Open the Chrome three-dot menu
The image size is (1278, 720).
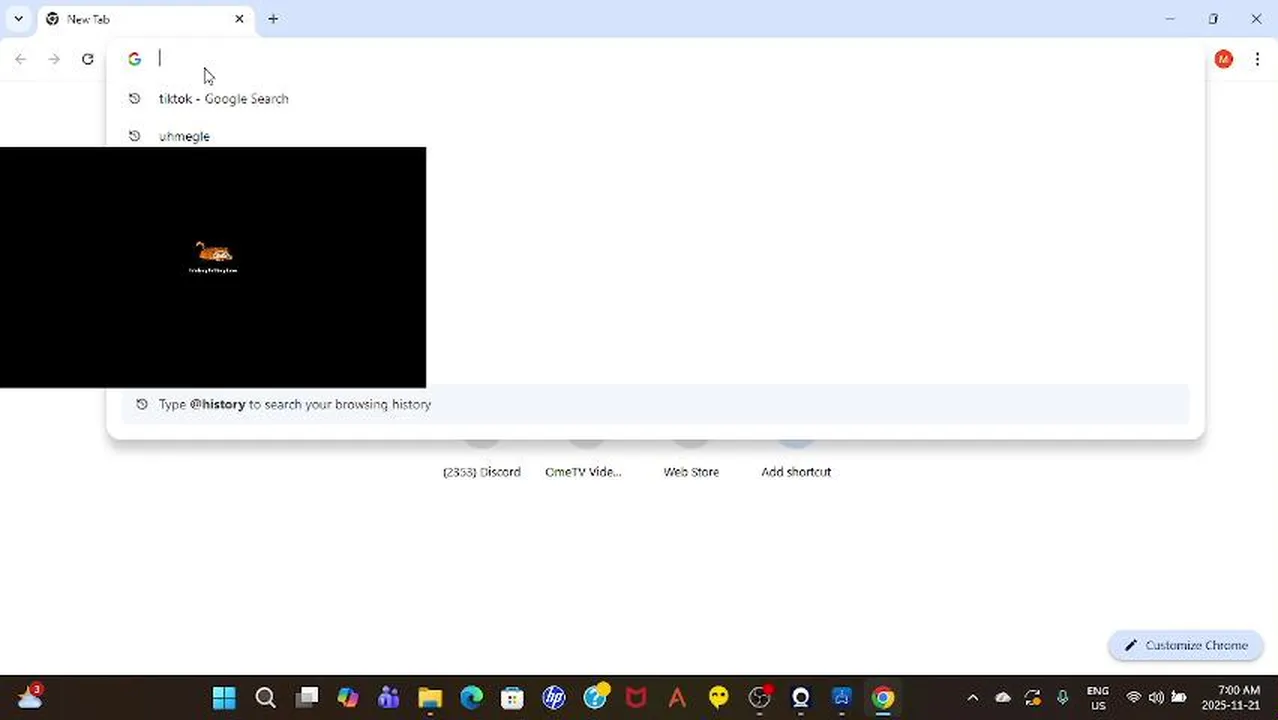(x=1257, y=59)
